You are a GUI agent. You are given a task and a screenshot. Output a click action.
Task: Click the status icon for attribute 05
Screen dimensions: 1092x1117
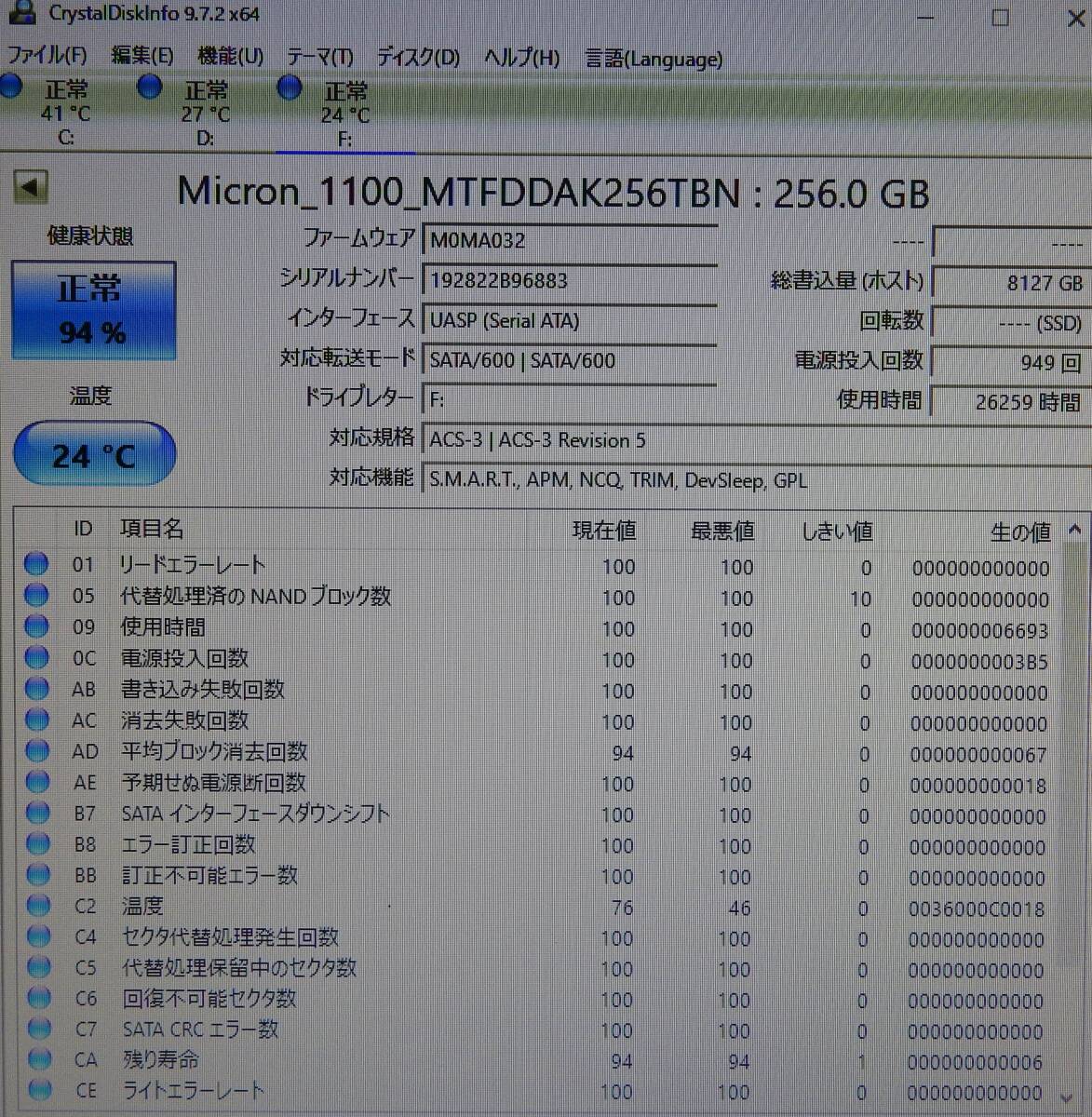tap(36, 594)
